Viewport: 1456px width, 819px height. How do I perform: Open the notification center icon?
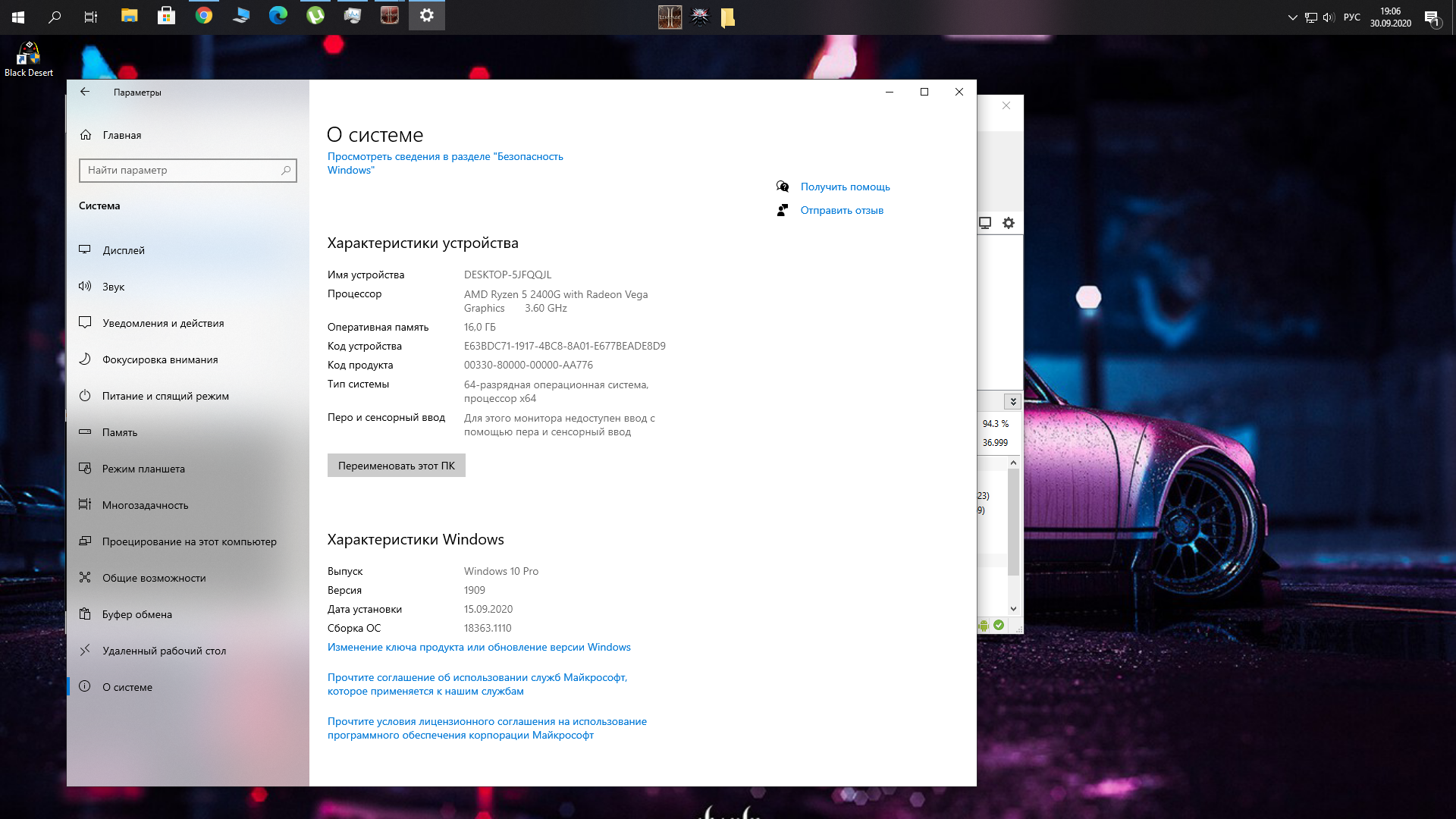pos(1432,17)
